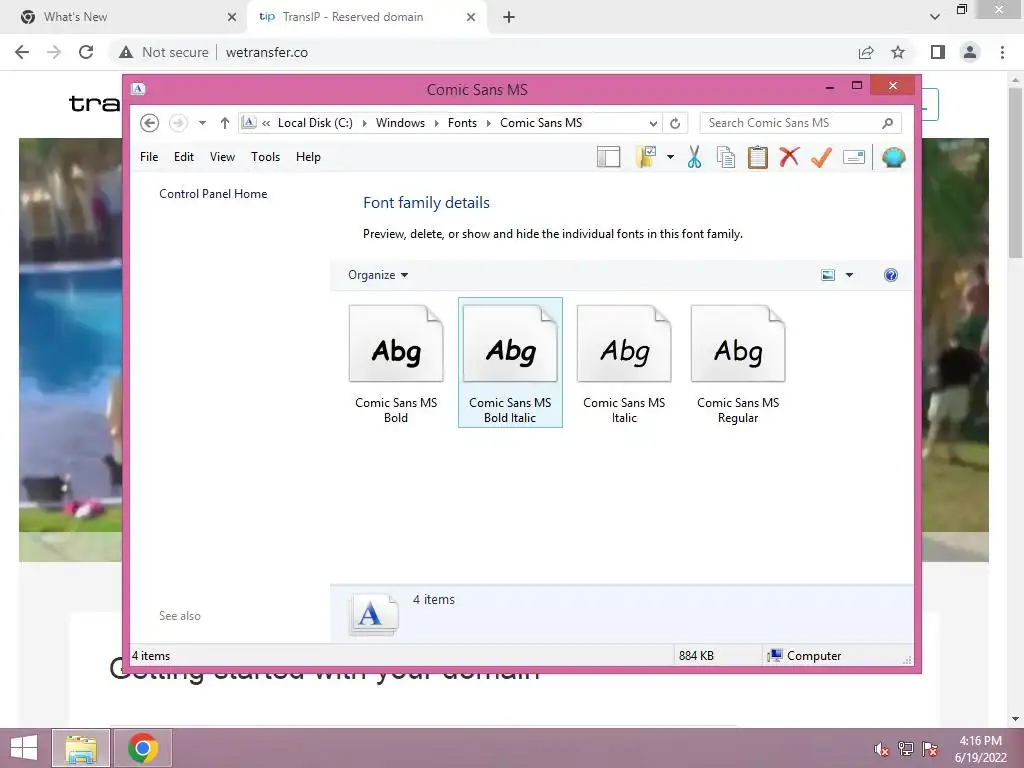This screenshot has height=768, width=1024.
Task: Click the Paste clipboard icon
Action: point(758,157)
